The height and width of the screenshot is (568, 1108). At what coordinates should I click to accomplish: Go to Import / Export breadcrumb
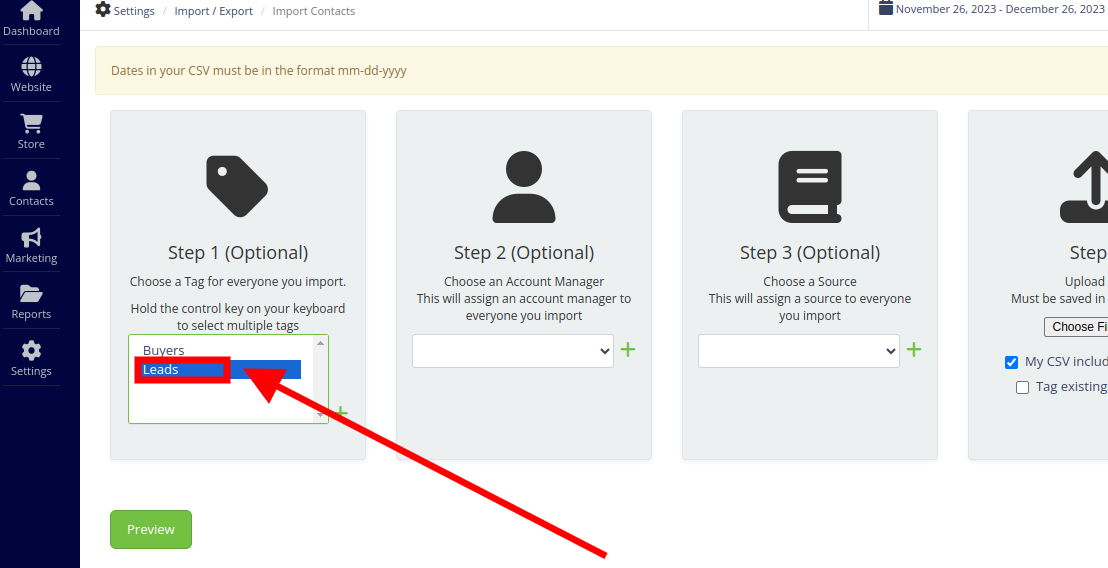213,11
